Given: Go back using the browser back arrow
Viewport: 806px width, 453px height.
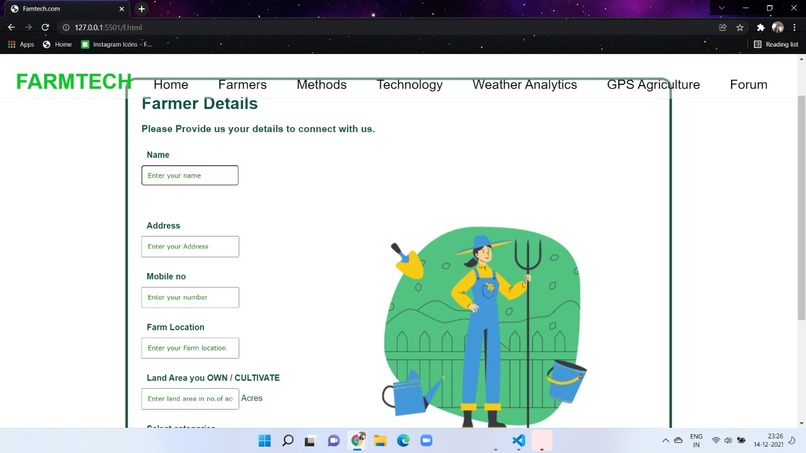Looking at the screenshot, I should coord(11,27).
